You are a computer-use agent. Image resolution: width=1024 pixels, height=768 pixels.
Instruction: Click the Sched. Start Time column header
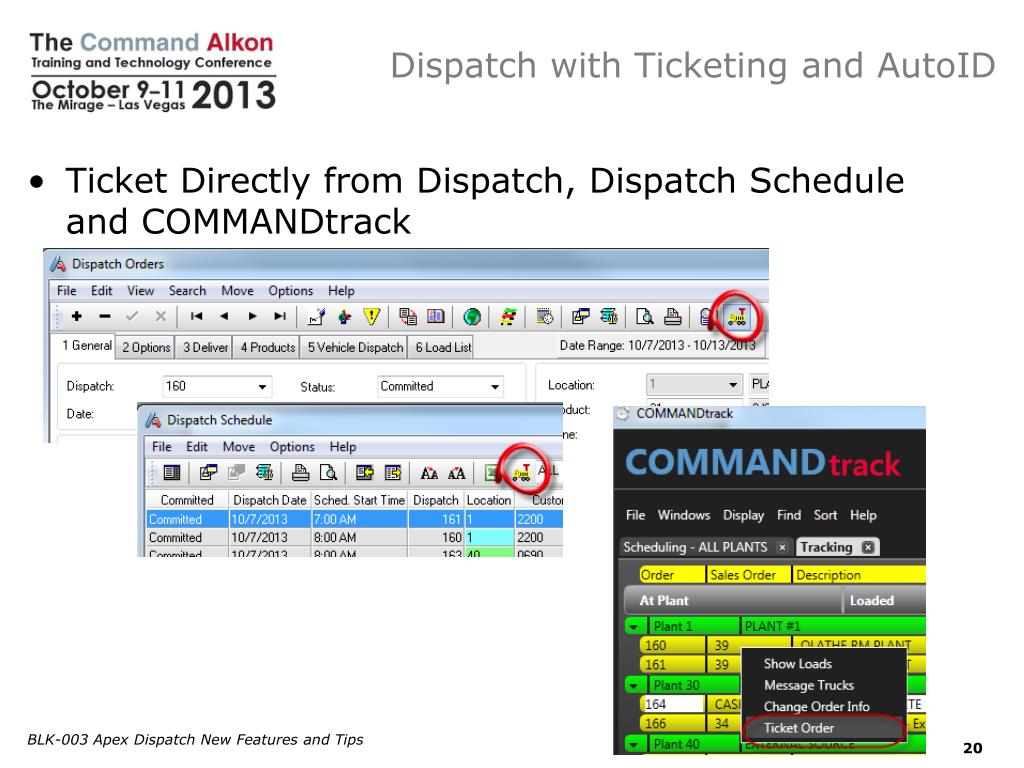point(359,500)
